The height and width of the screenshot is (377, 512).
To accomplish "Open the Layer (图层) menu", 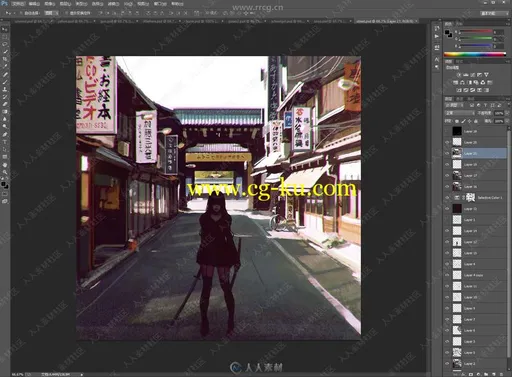I will click(65, 4).
